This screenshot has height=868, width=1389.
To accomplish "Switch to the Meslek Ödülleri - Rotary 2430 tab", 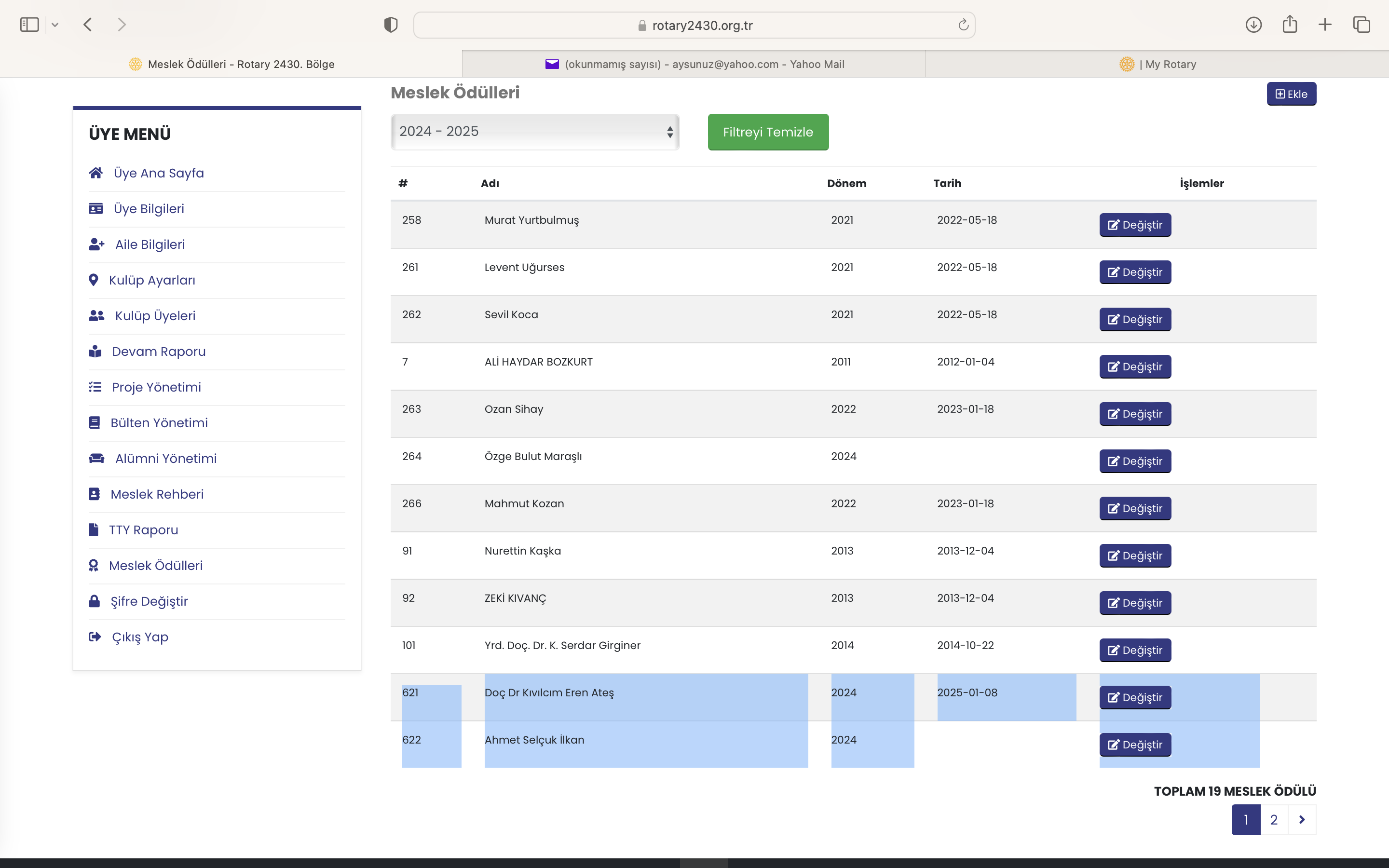I will [x=231, y=64].
